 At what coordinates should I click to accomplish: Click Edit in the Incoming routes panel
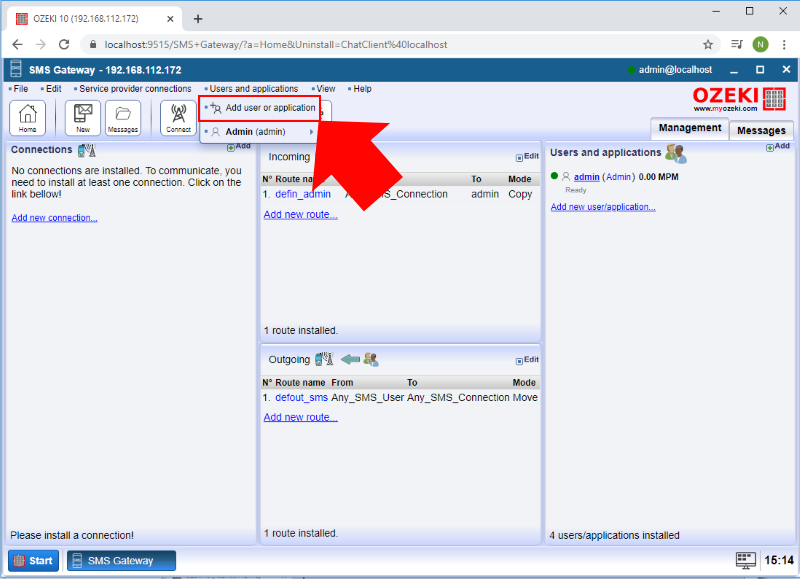528,157
